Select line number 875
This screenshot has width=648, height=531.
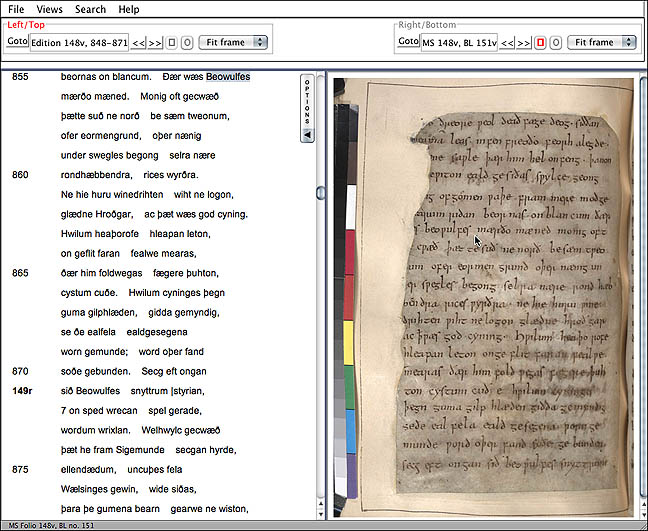[x=20, y=470]
